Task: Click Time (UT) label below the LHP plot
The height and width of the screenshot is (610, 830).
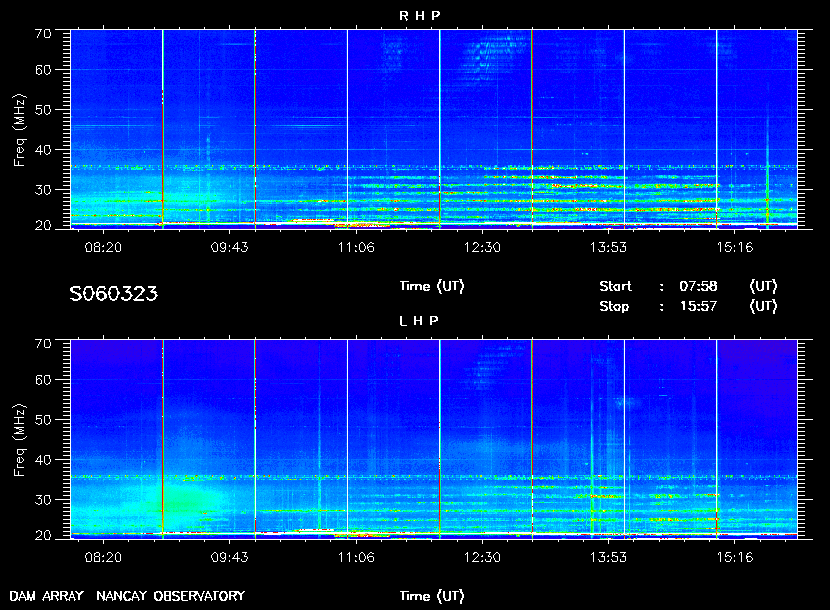Action: [432, 596]
